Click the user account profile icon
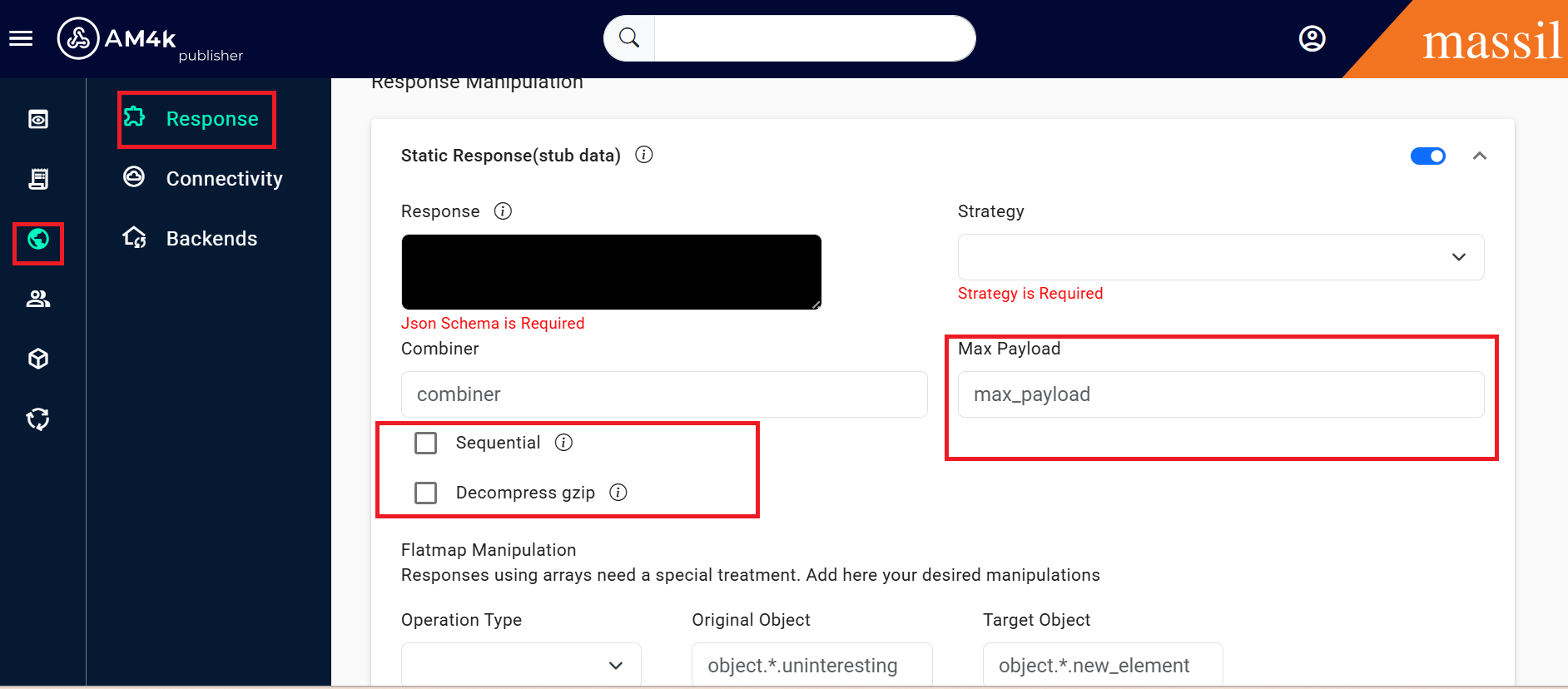 coord(1312,38)
